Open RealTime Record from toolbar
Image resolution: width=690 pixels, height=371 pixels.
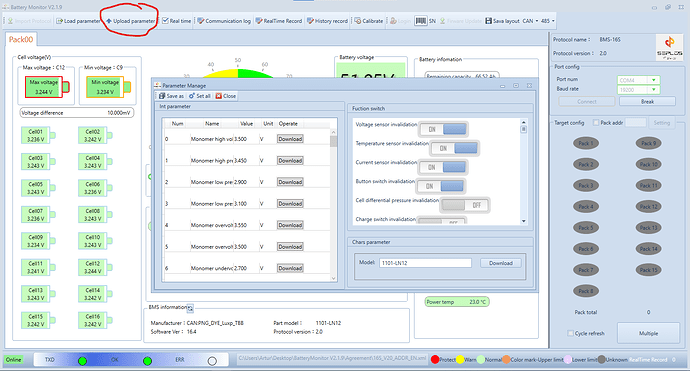(x=279, y=21)
